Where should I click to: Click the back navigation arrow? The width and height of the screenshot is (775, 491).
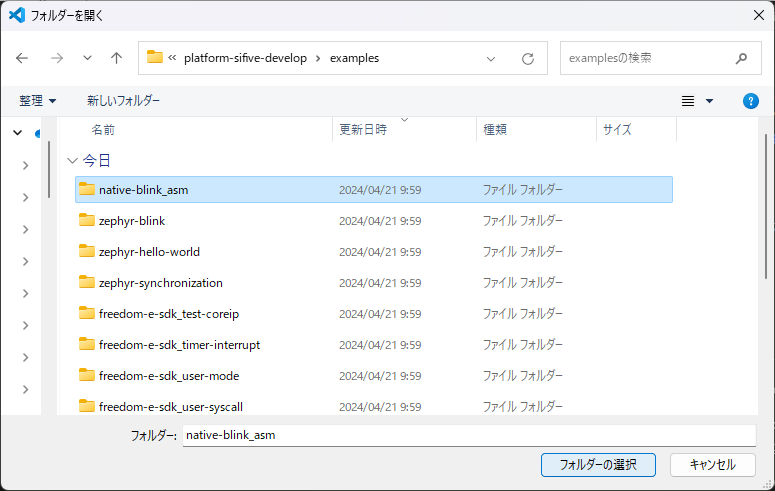point(22,58)
